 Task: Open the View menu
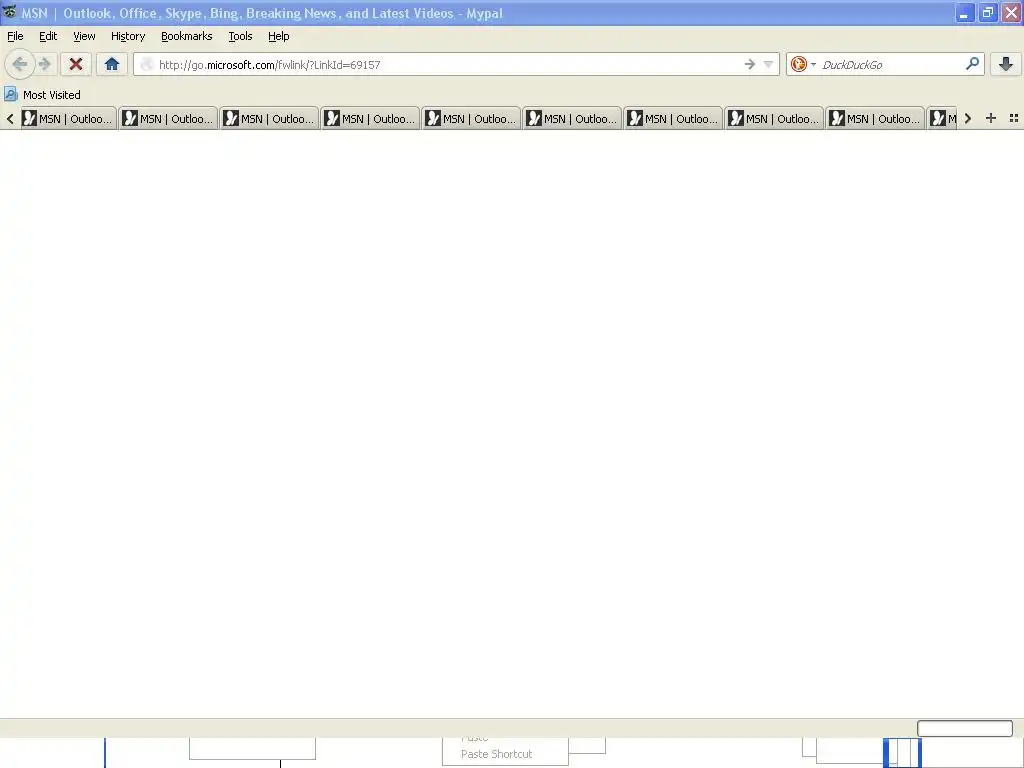[x=84, y=37]
